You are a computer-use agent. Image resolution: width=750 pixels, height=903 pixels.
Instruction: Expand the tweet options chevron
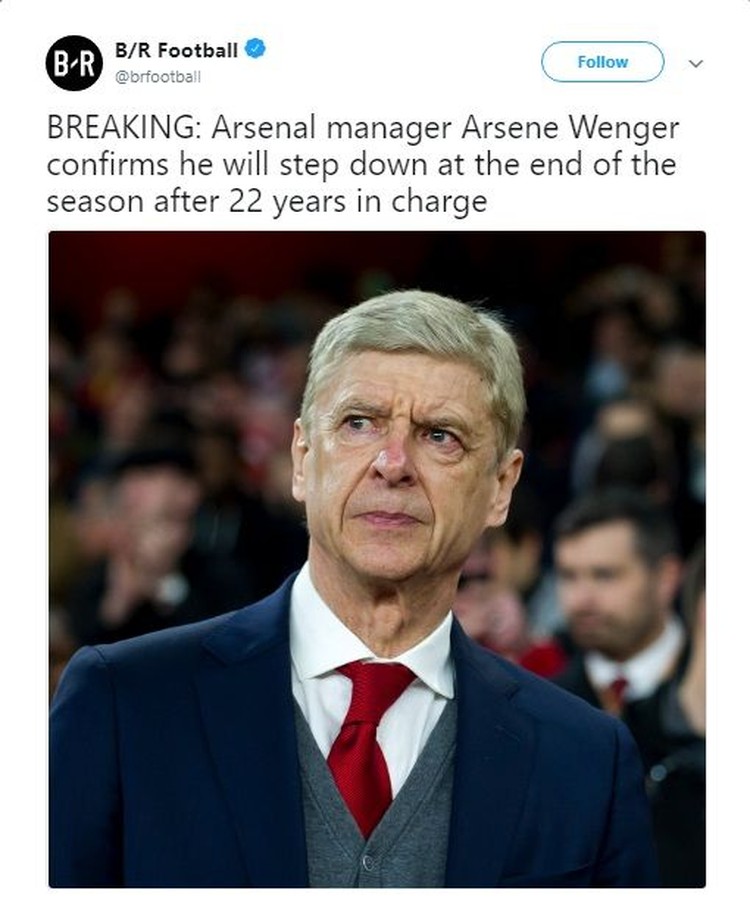(x=696, y=63)
